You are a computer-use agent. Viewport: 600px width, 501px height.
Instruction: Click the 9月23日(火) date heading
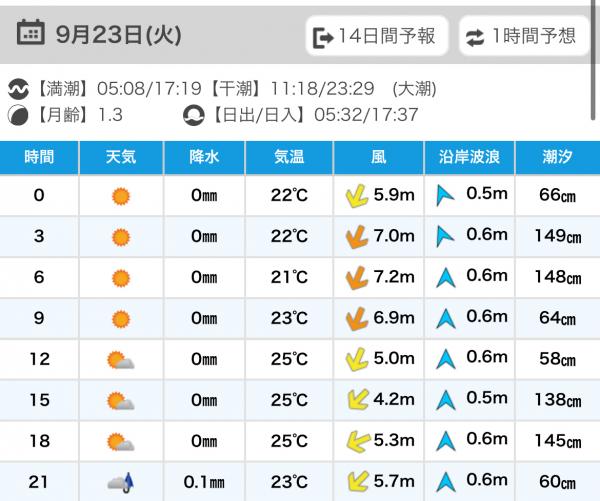[x=118, y=35]
